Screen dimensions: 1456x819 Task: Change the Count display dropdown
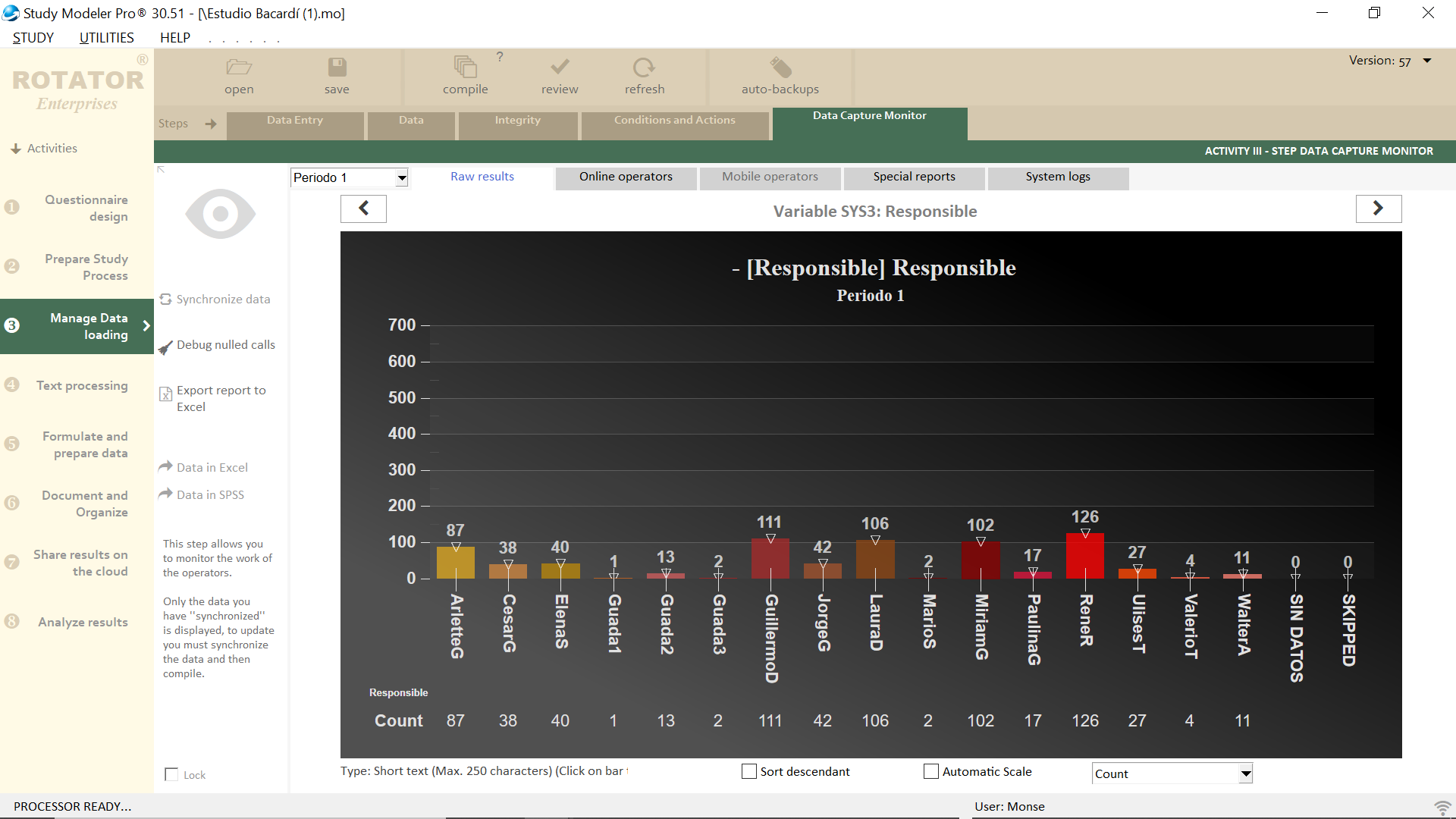(x=1244, y=773)
